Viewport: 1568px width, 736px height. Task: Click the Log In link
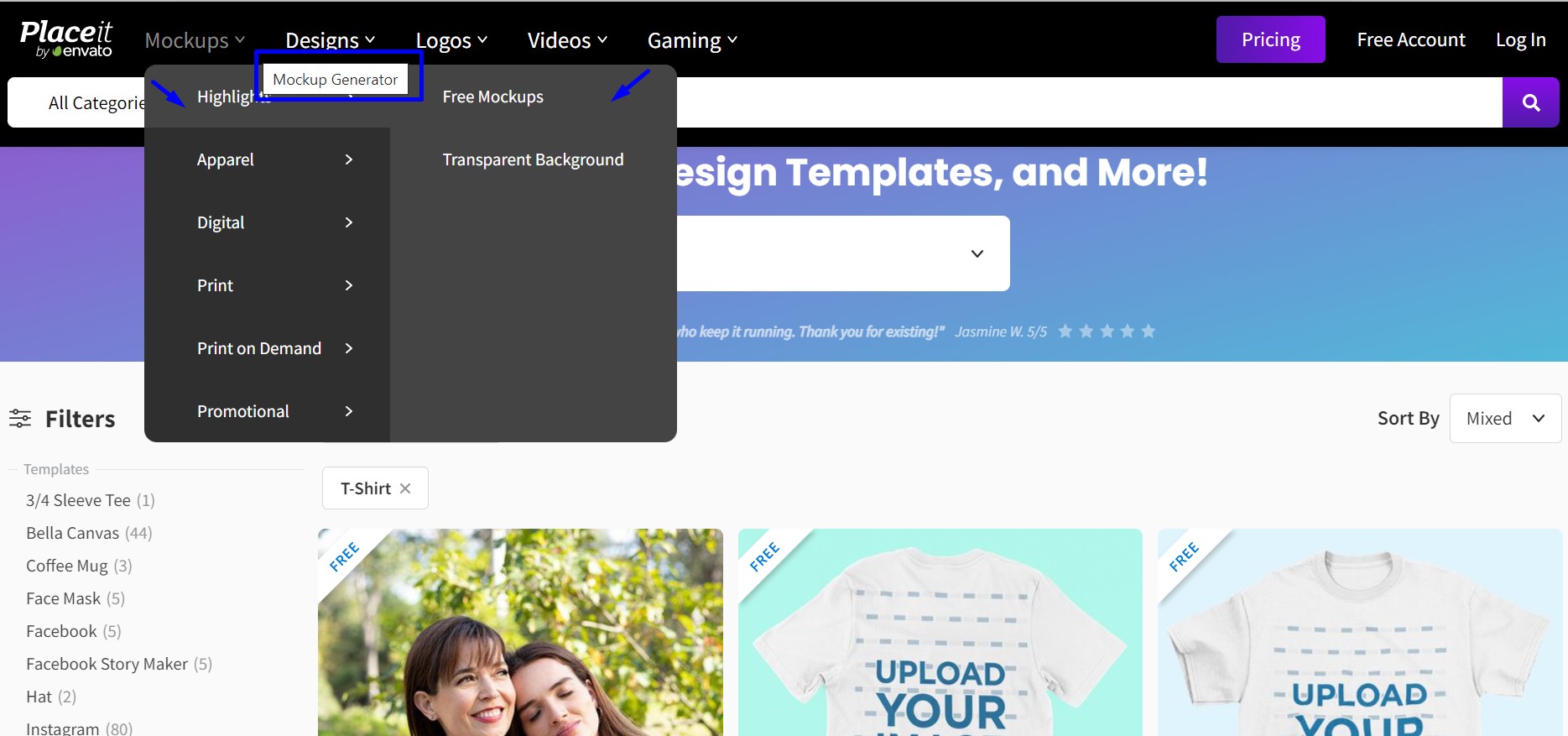click(1520, 39)
